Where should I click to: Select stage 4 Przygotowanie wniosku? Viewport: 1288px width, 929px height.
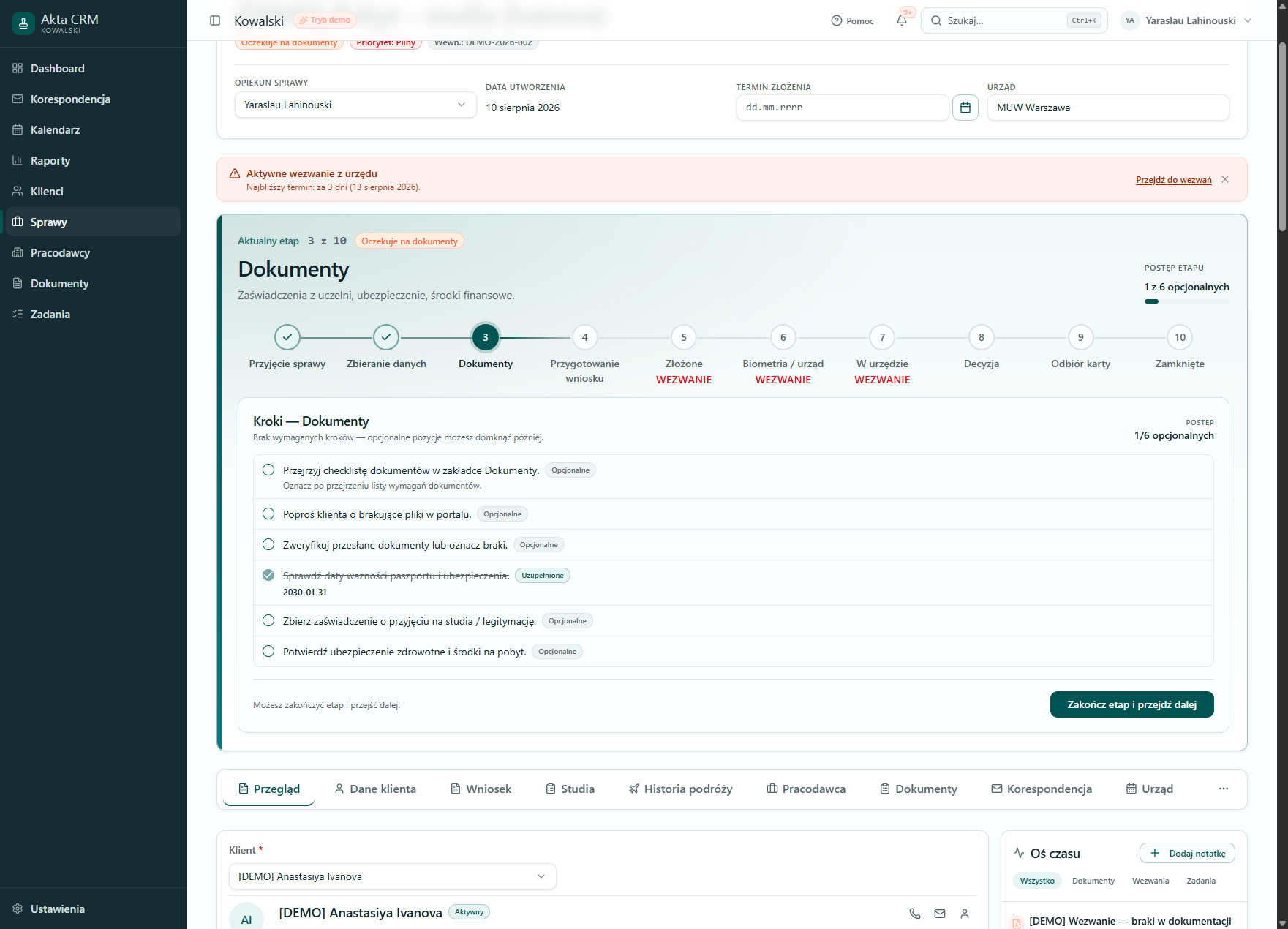pyautogui.click(x=584, y=337)
